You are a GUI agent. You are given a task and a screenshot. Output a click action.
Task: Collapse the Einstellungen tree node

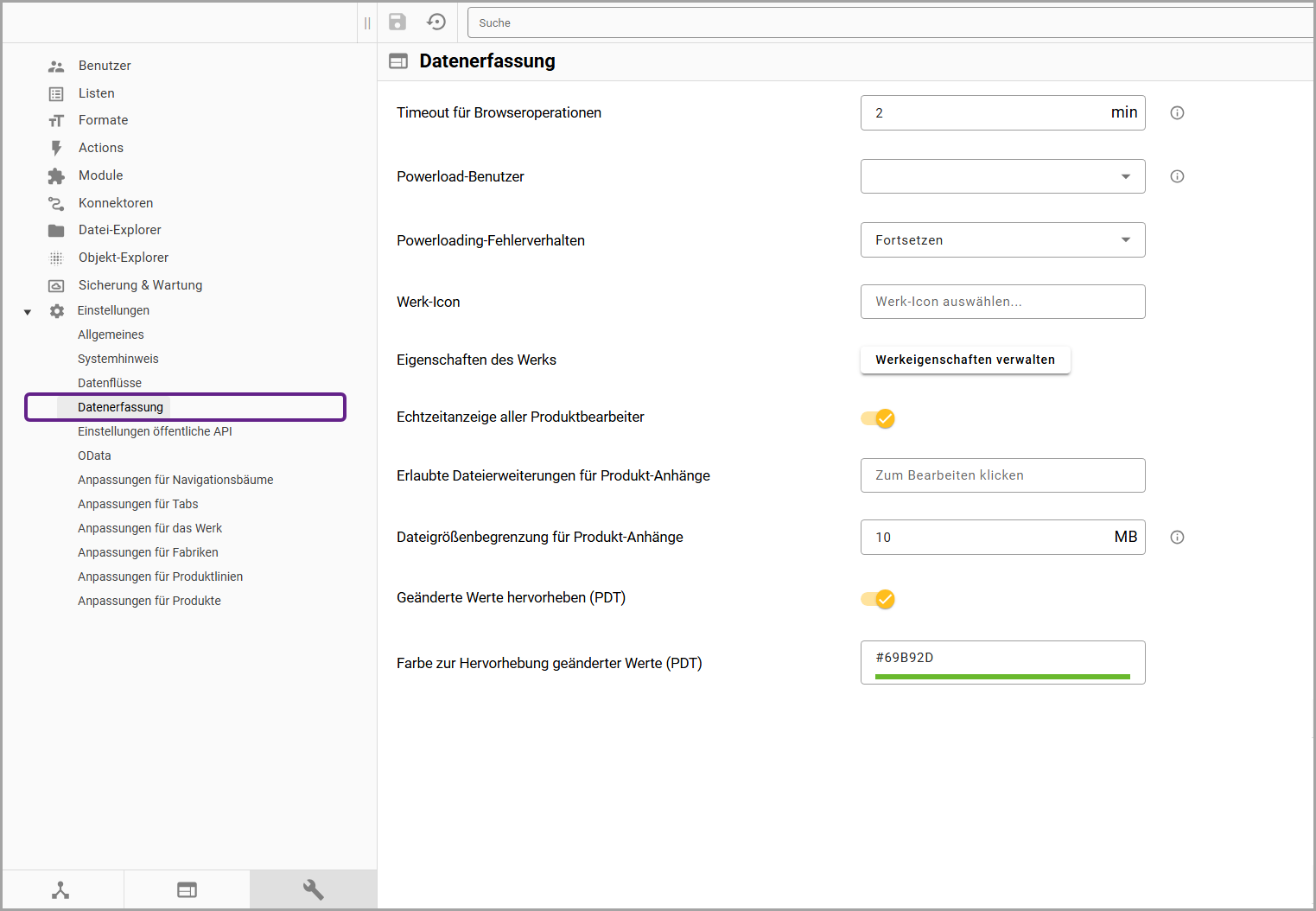click(x=28, y=311)
